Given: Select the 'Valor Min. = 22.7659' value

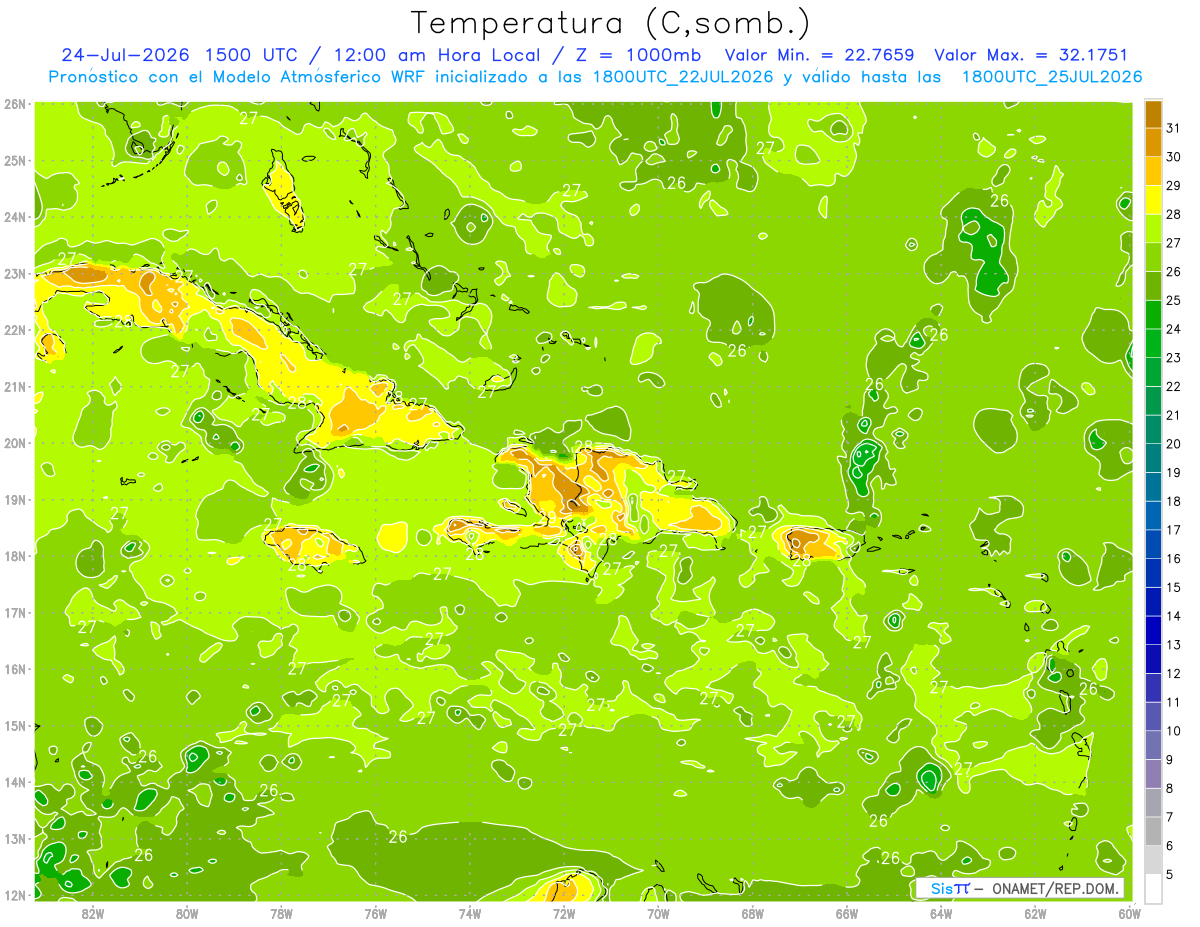Looking at the screenshot, I should click(x=820, y=55).
